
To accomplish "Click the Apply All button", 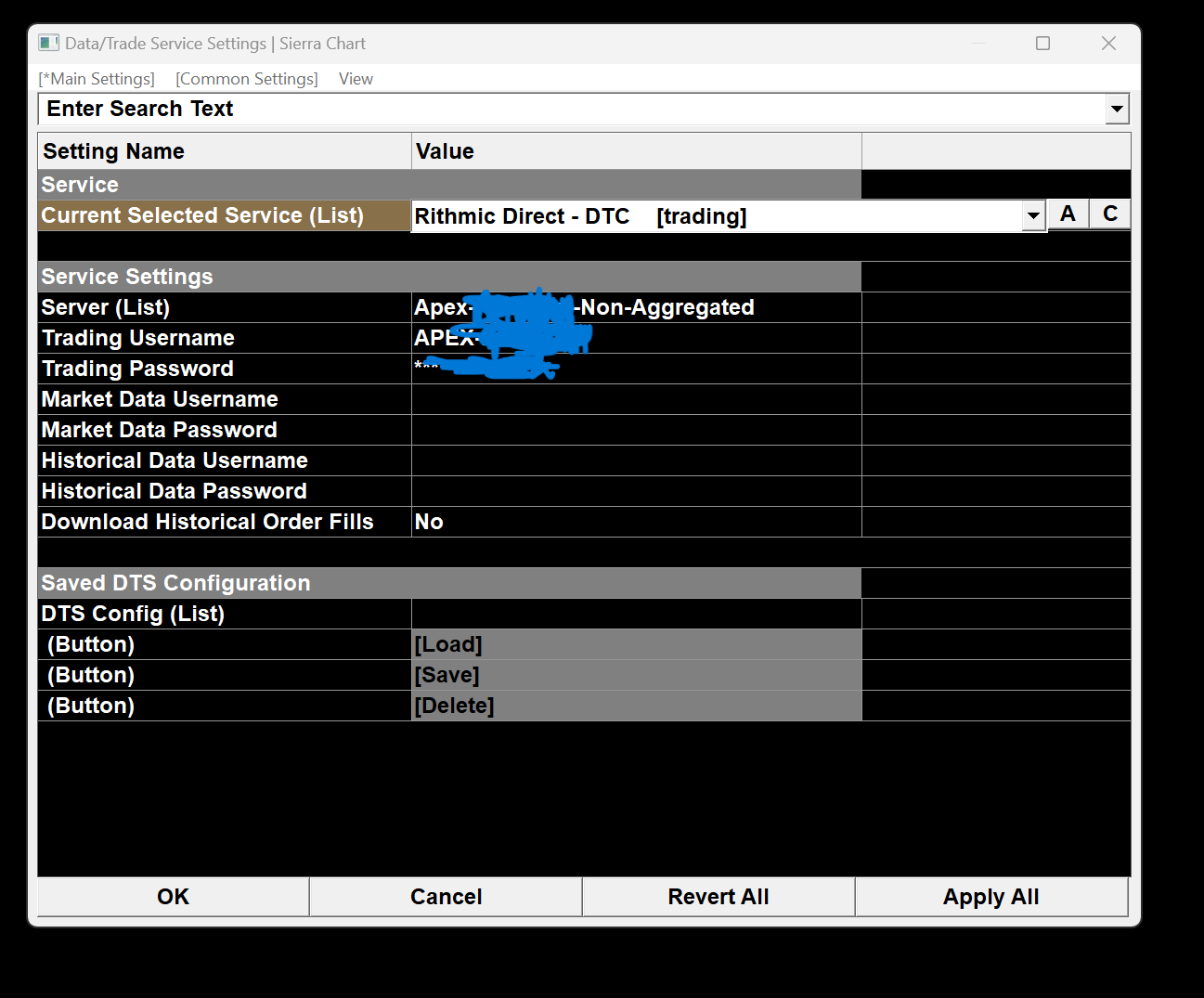I will pyautogui.click(x=991, y=897).
